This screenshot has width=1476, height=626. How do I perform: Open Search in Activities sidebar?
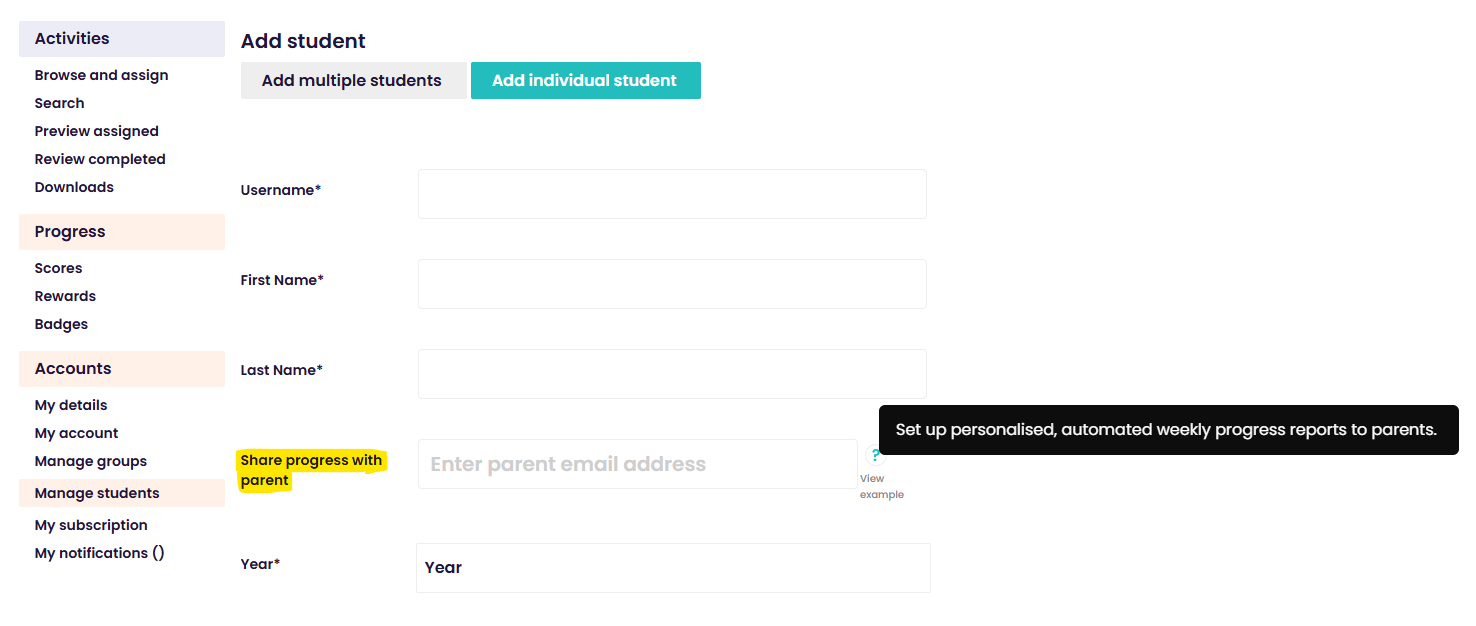pyautogui.click(x=59, y=103)
